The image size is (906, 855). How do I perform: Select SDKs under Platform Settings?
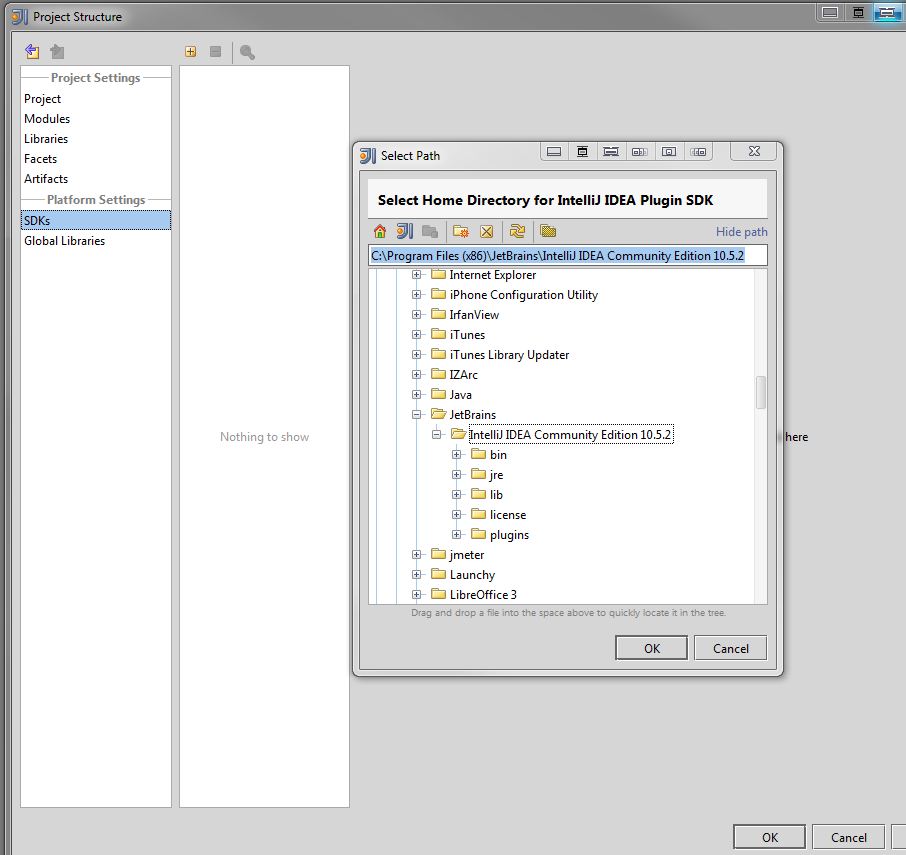(x=96, y=220)
